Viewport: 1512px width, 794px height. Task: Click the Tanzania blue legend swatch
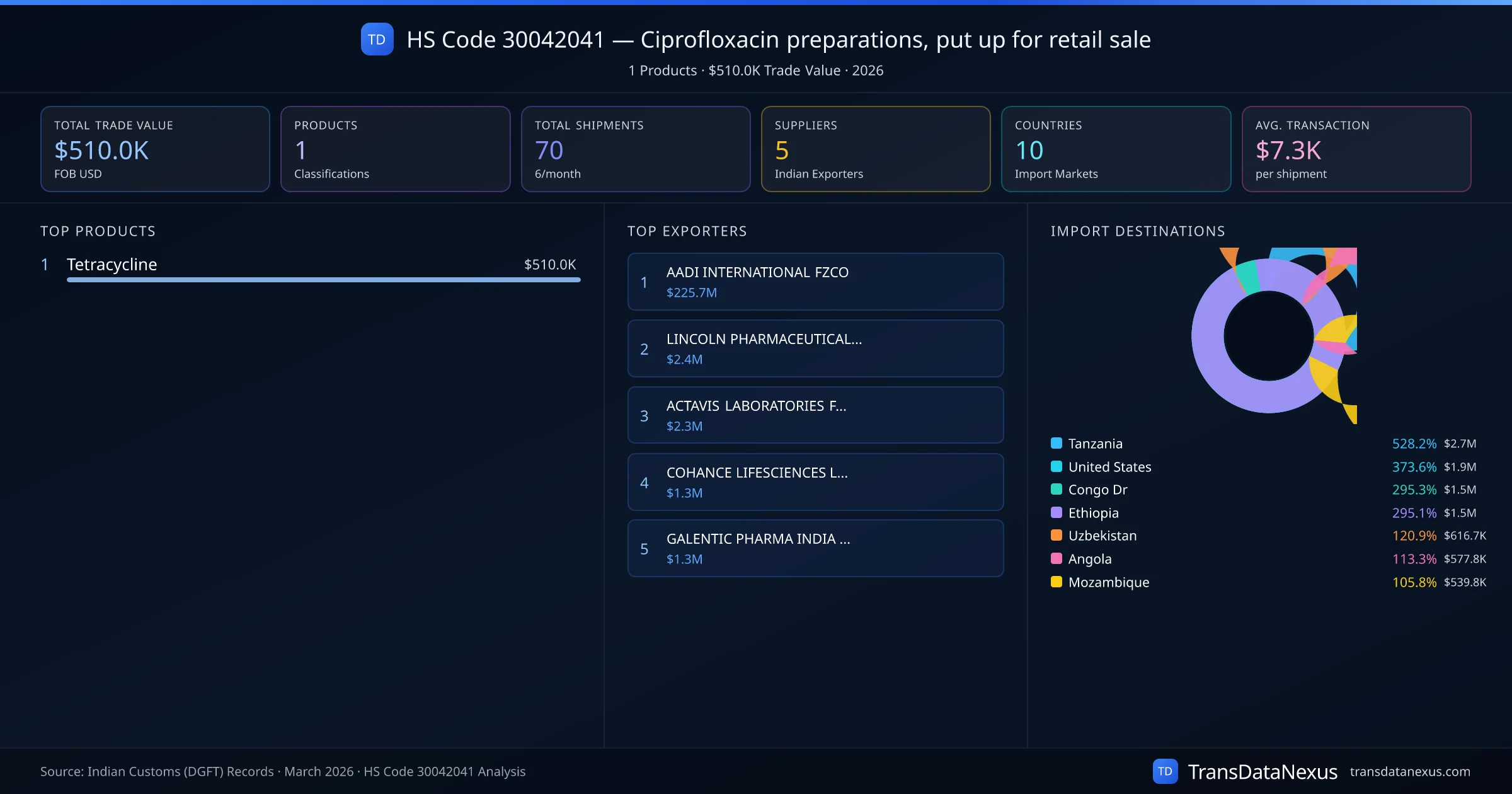pyautogui.click(x=1057, y=443)
